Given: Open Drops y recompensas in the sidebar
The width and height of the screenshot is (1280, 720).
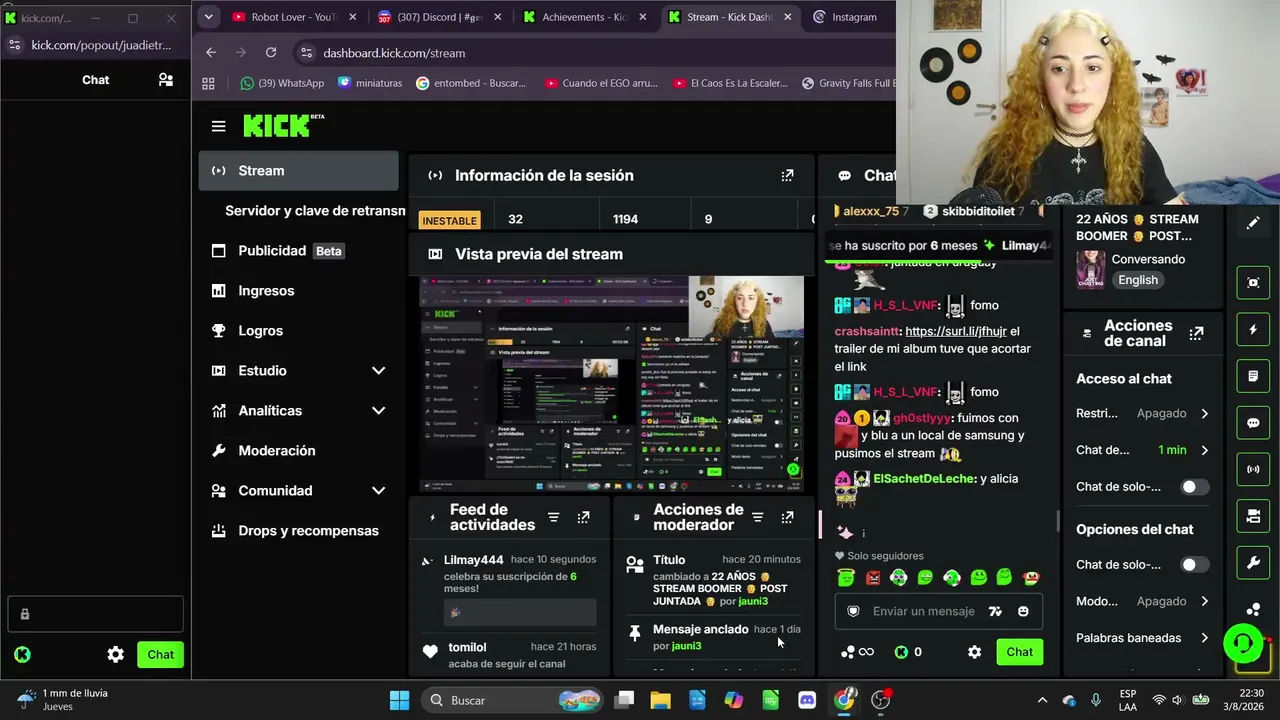Looking at the screenshot, I should tap(298, 531).
